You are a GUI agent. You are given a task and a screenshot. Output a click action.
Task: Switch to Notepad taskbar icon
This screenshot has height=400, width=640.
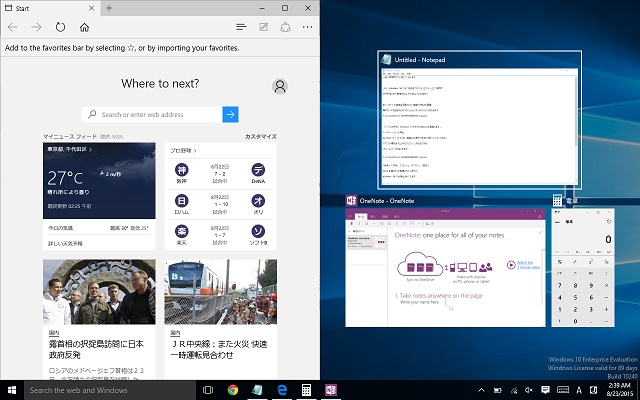(x=257, y=390)
